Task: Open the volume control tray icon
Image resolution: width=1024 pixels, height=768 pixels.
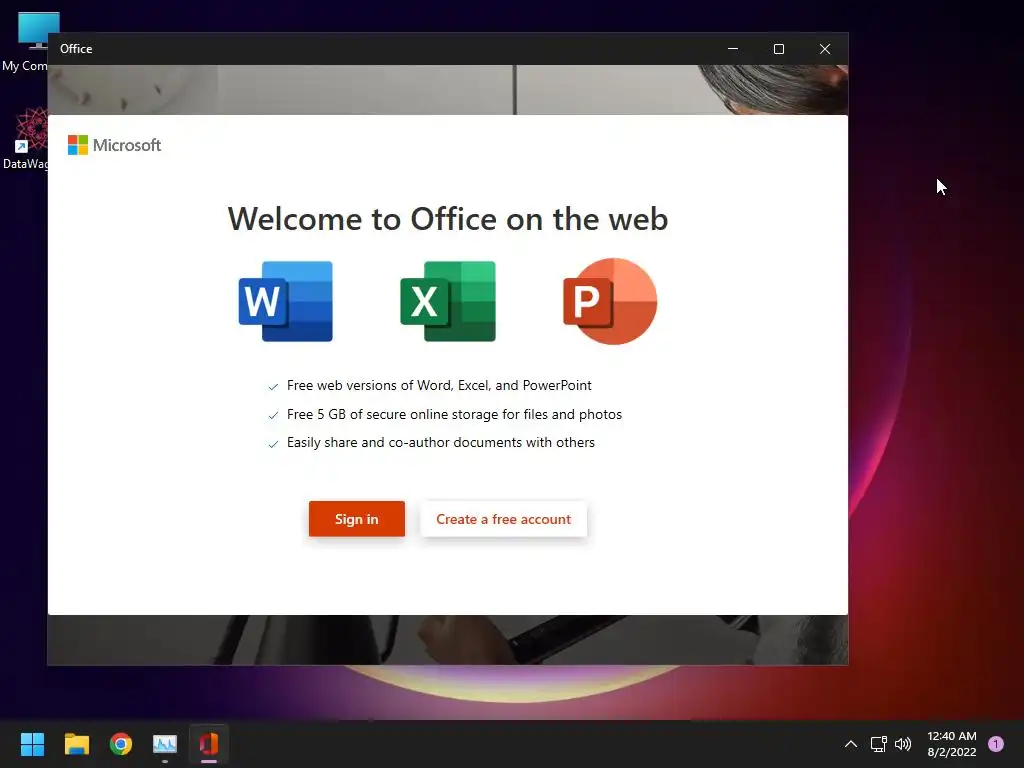Action: click(903, 744)
